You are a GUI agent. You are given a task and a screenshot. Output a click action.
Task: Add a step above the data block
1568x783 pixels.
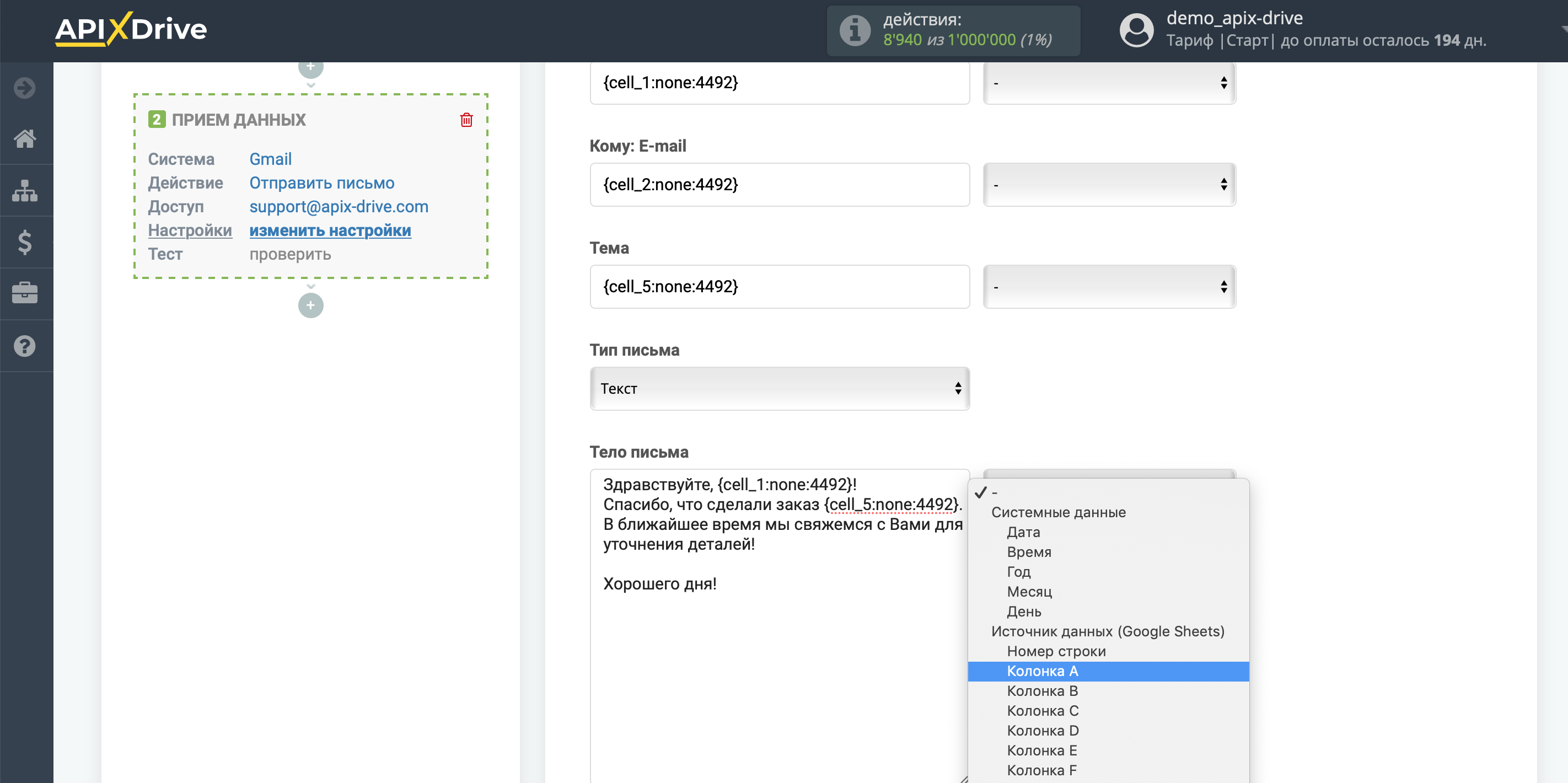[x=310, y=68]
